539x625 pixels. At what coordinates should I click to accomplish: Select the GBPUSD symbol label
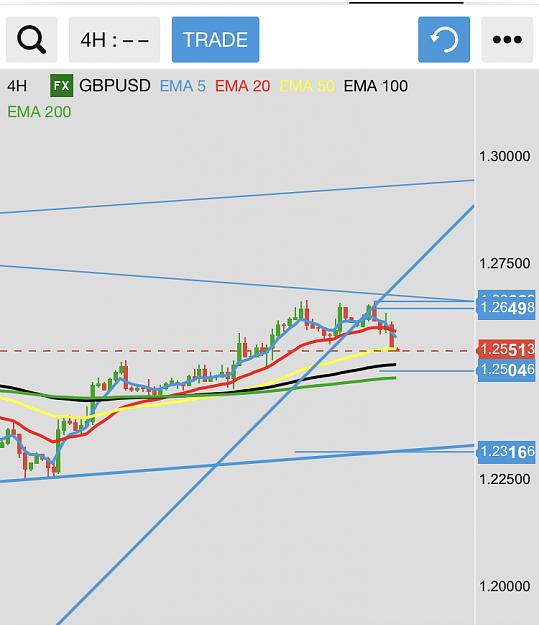click(x=115, y=86)
